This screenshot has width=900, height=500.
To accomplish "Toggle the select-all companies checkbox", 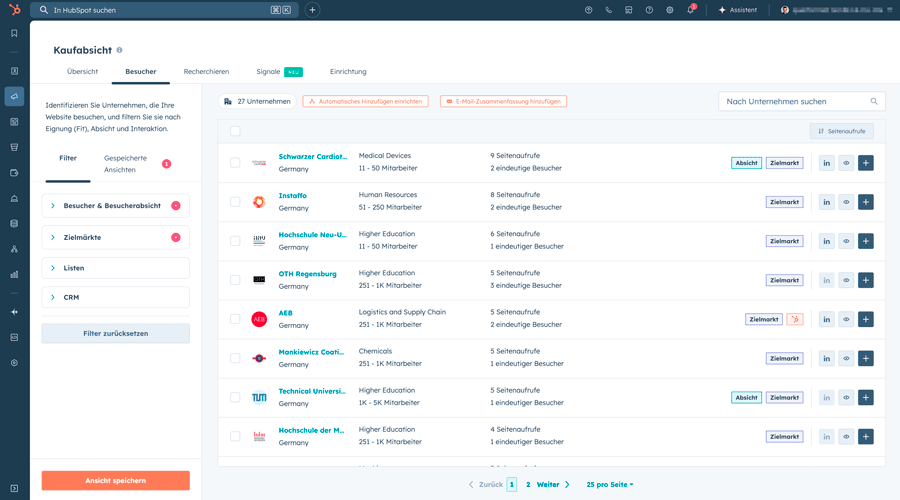I will click(x=235, y=131).
